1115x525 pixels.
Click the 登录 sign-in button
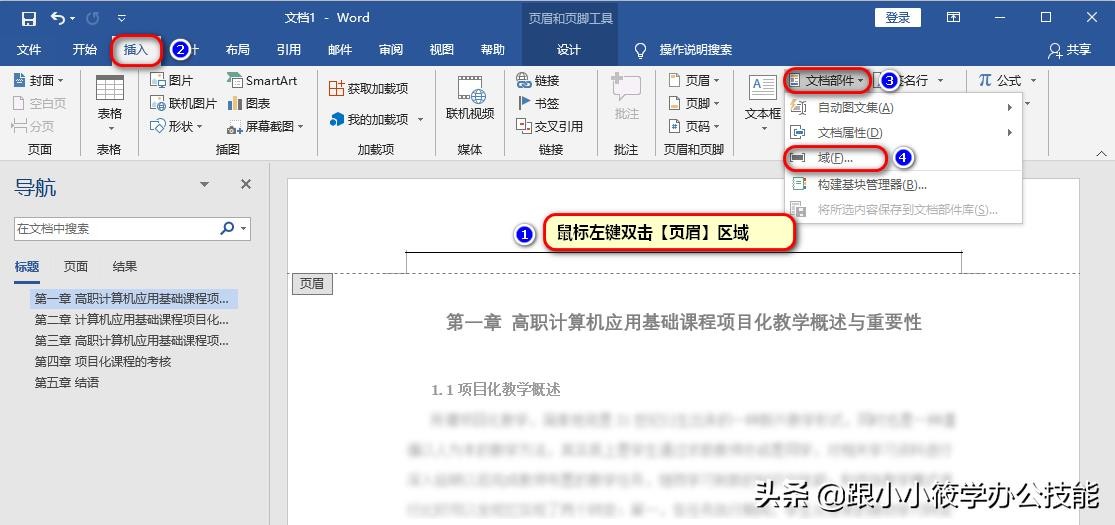897,17
